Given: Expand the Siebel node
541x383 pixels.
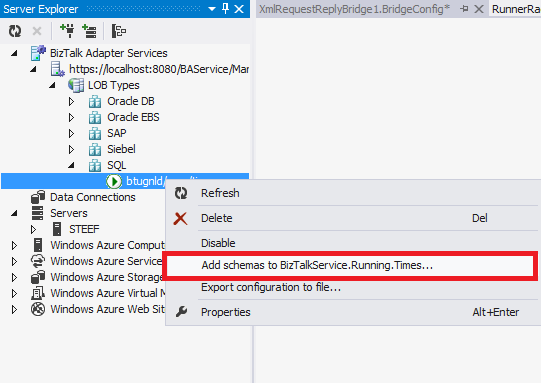Looking at the screenshot, I should click(71, 149).
